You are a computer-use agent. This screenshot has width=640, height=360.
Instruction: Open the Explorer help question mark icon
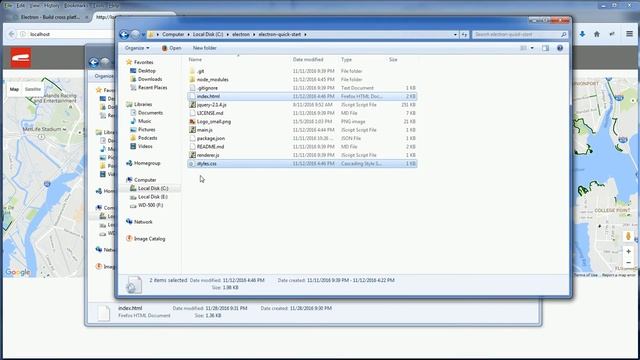tap(560, 48)
